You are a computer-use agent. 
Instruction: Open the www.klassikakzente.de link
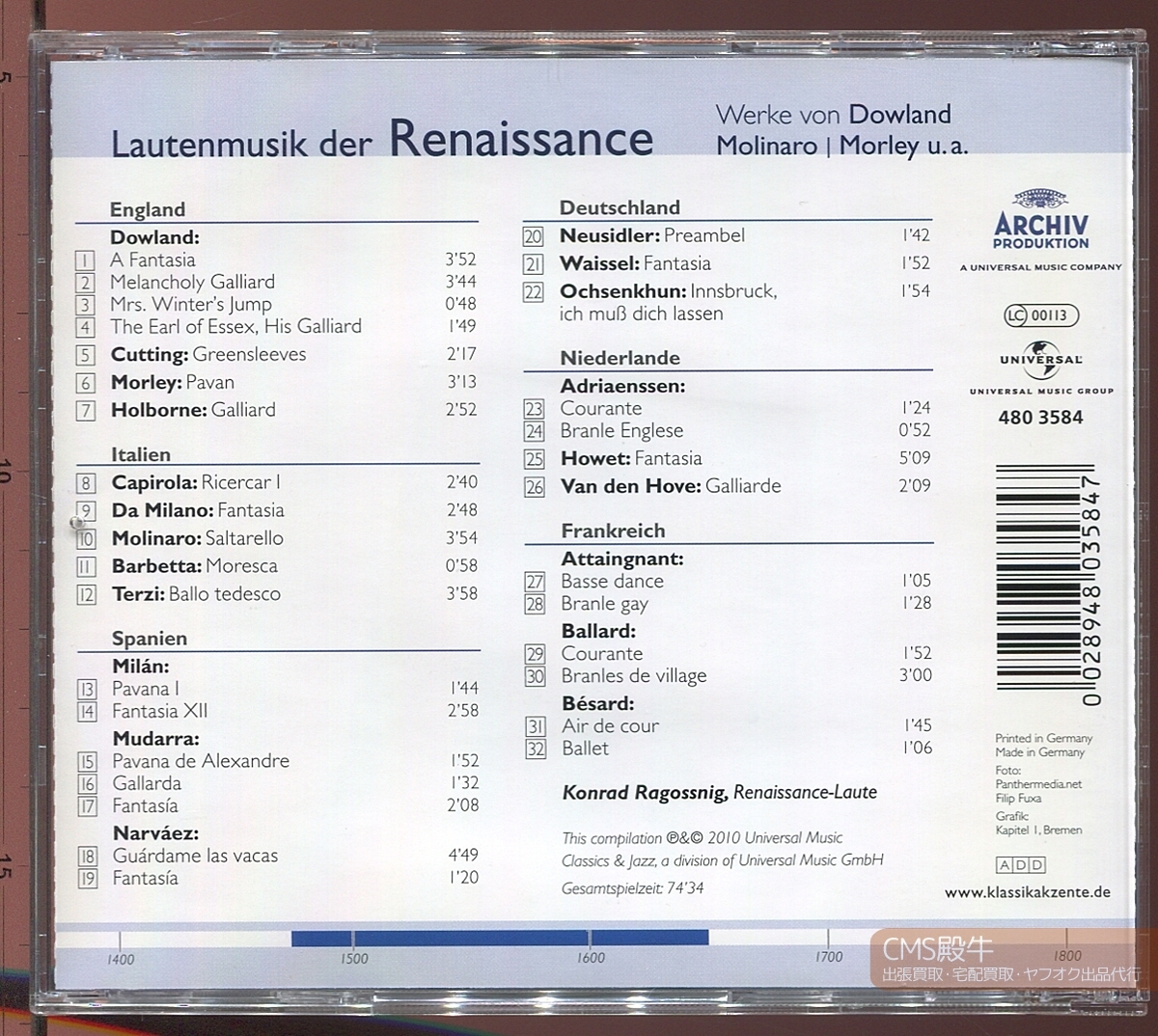[1028, 892]
